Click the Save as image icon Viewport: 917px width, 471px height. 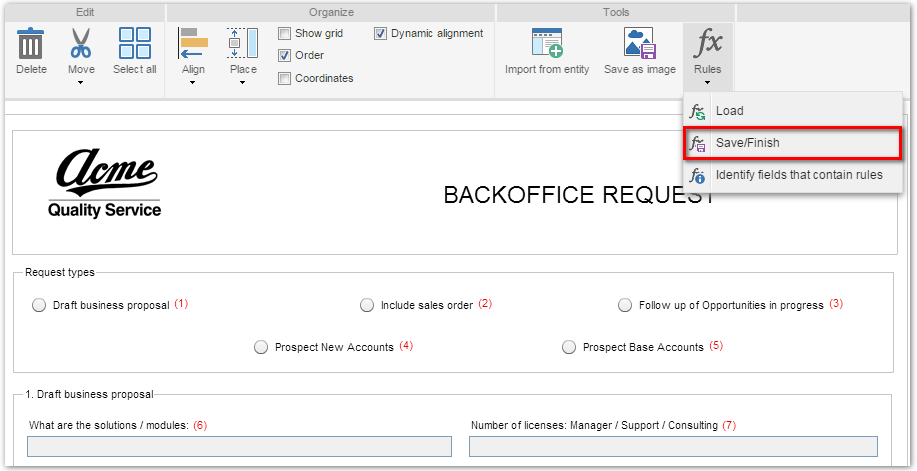[639, 43]
